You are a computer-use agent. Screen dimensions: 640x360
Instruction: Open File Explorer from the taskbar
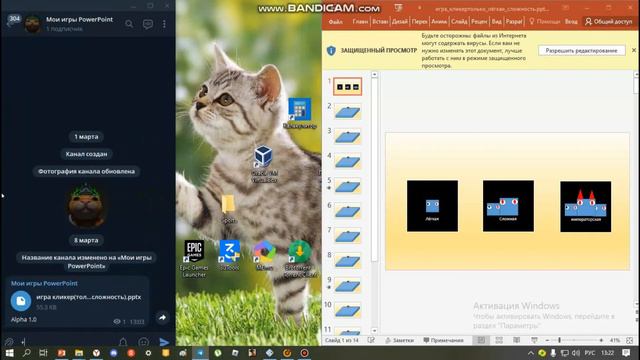(79, 353)
